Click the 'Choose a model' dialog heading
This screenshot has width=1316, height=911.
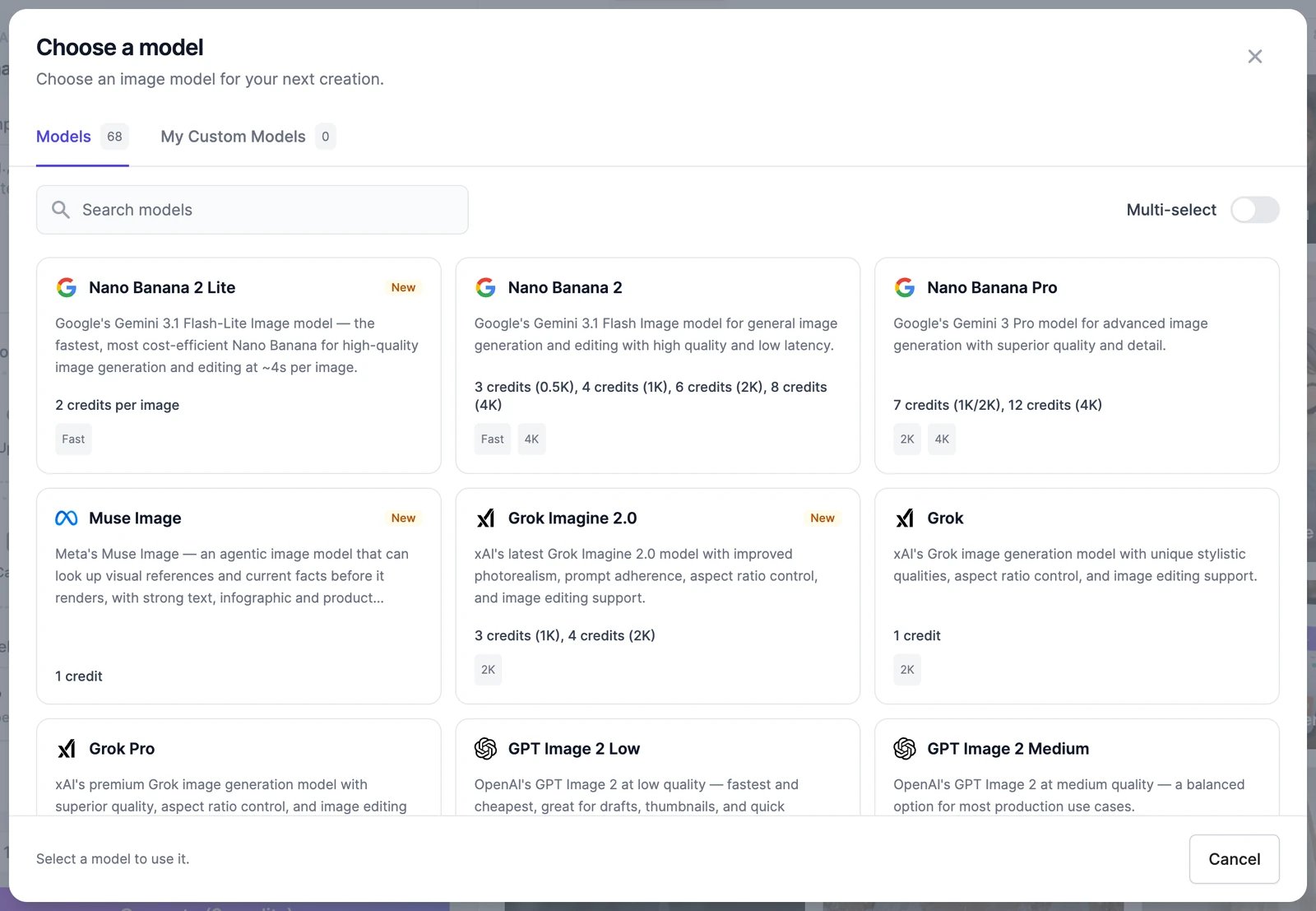[120, 48]
